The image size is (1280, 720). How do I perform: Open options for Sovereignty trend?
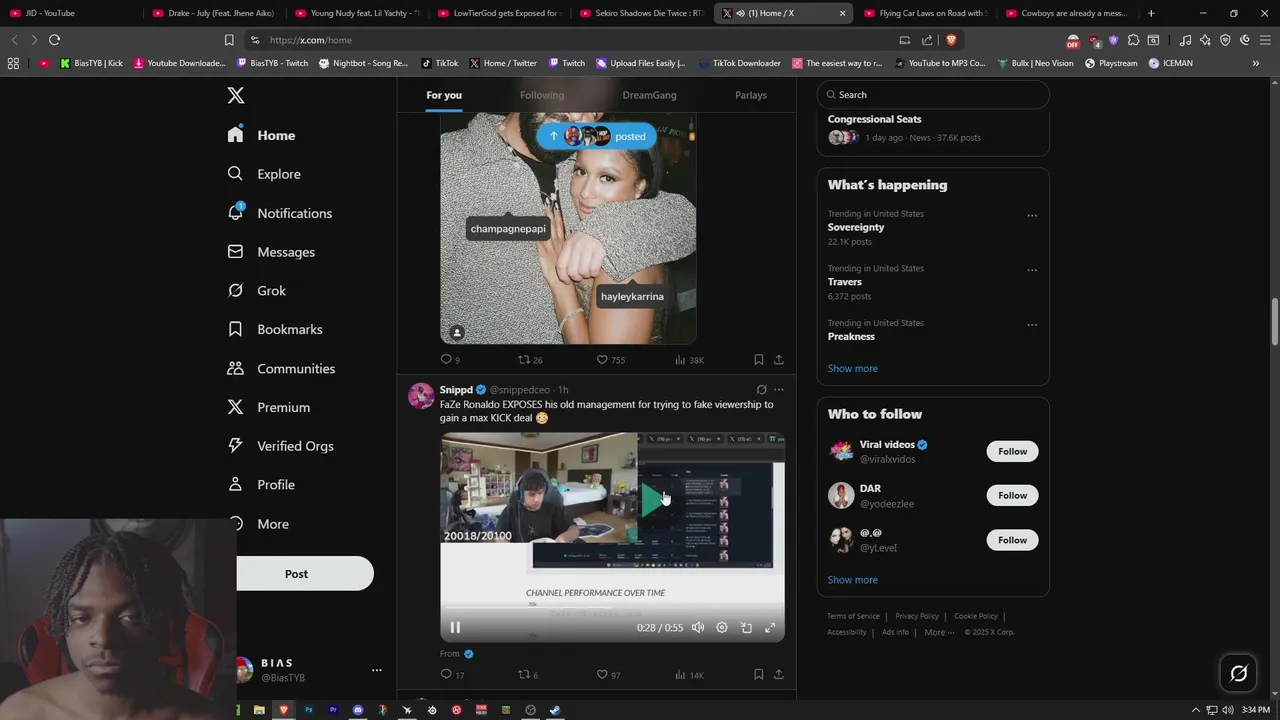tap(1032, 215)
